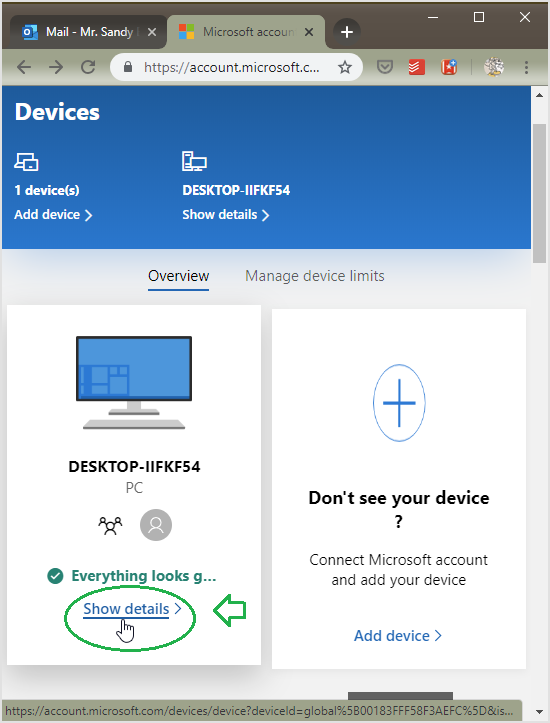Image resolution: width=550 pixels, height=723 pixels.
Task: Click the circled plus add device icon
Action: point(399,403)
